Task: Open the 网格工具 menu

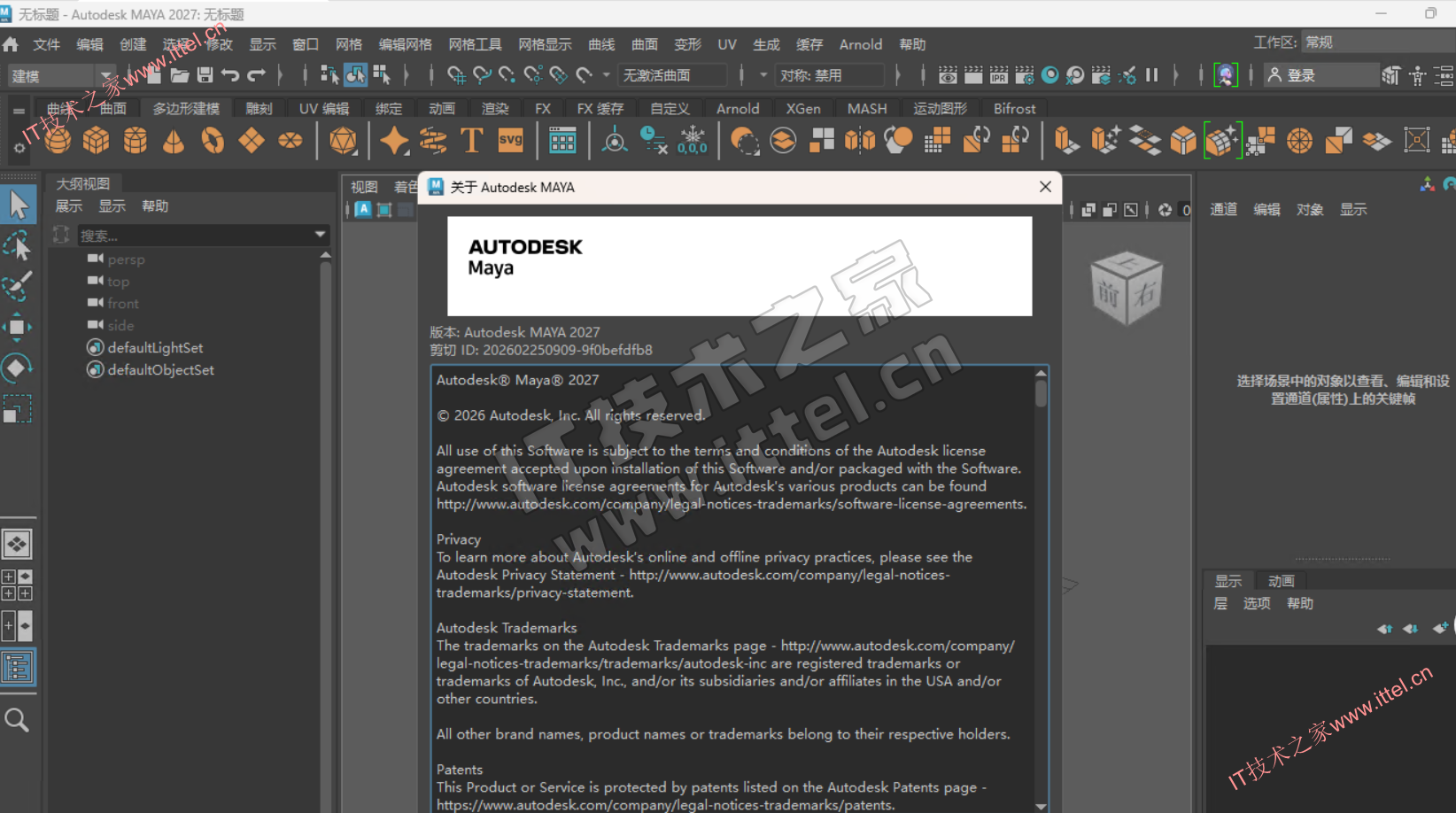Action: pyautogui.click(x=475, y=44)
